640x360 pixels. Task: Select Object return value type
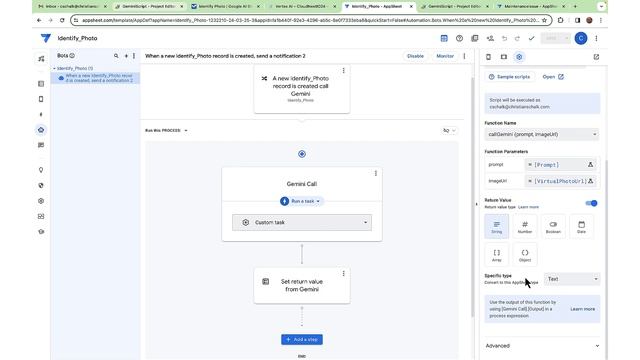click(x=525, y=255)
